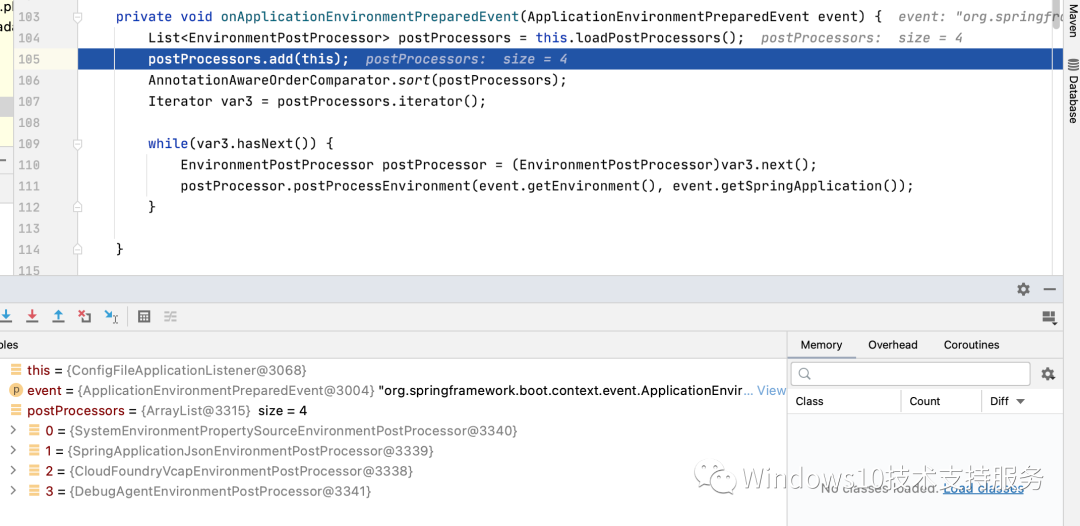Click AnnotationAwareOrderComparator in line 106
The height and width of the screenshot is (526, 1080).
(x=269, y=81)
